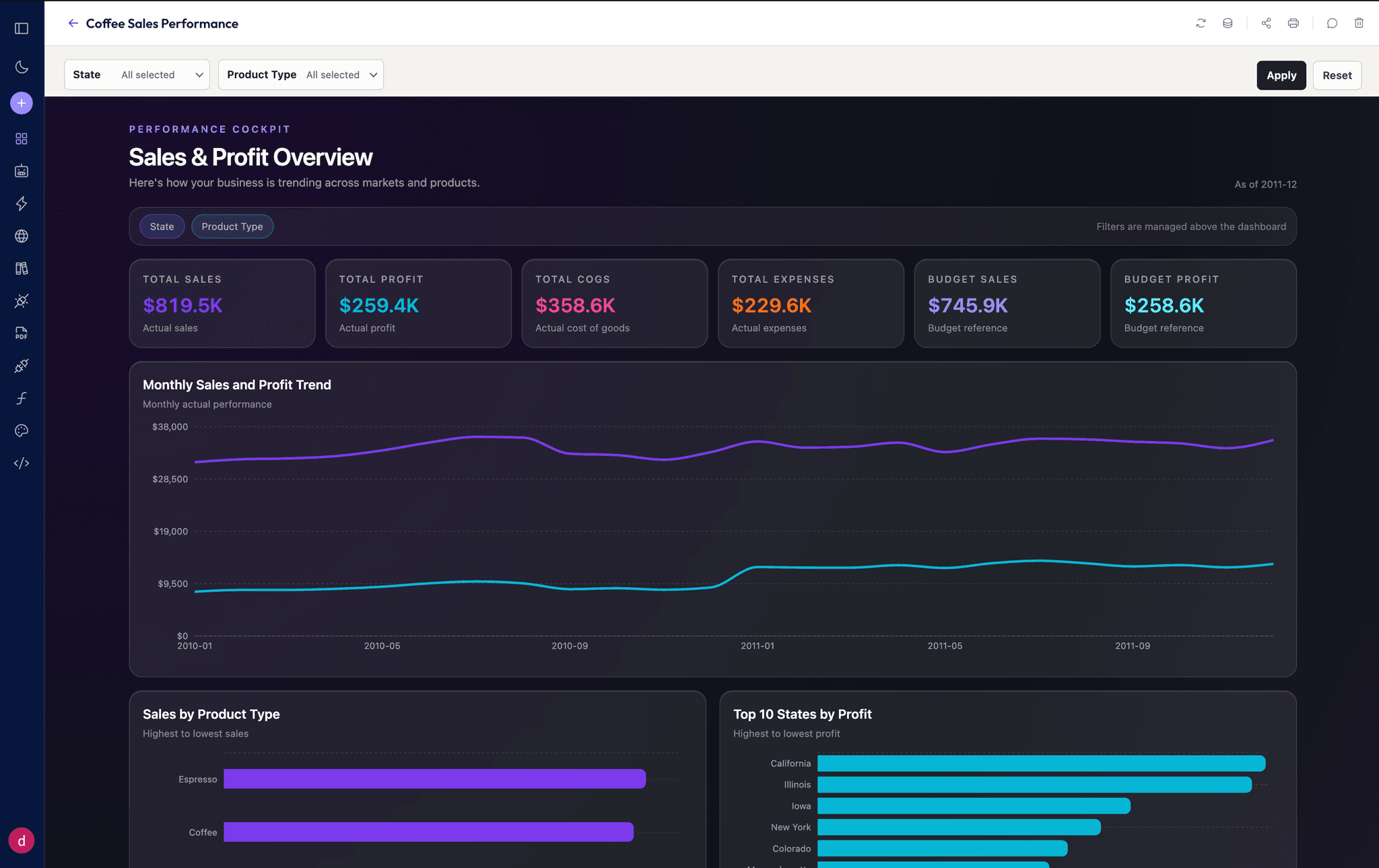
Task: Open the satellite connector icon
Action: 22,301
